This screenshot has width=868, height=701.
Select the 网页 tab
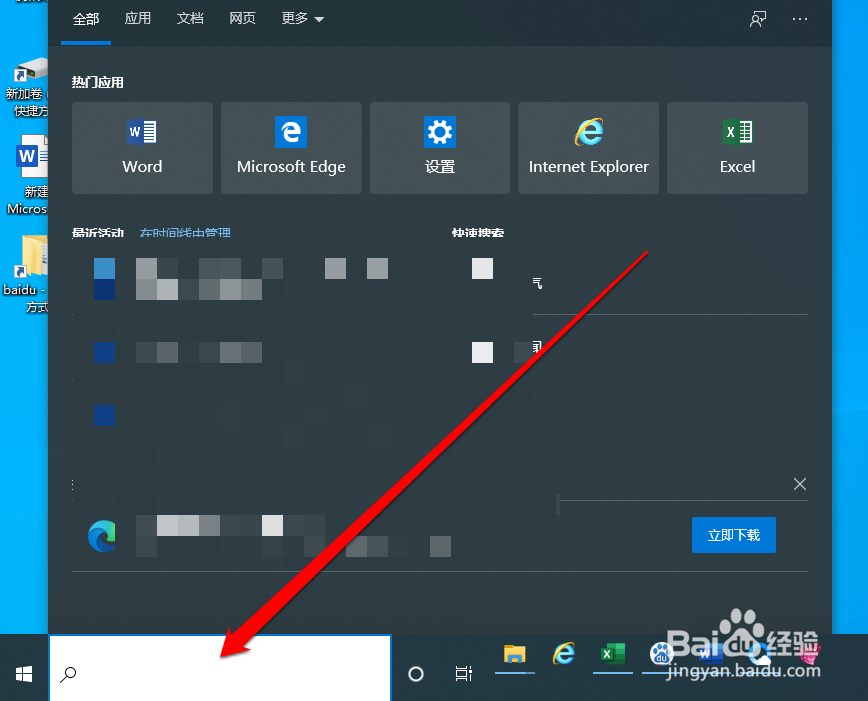(242, 18)
